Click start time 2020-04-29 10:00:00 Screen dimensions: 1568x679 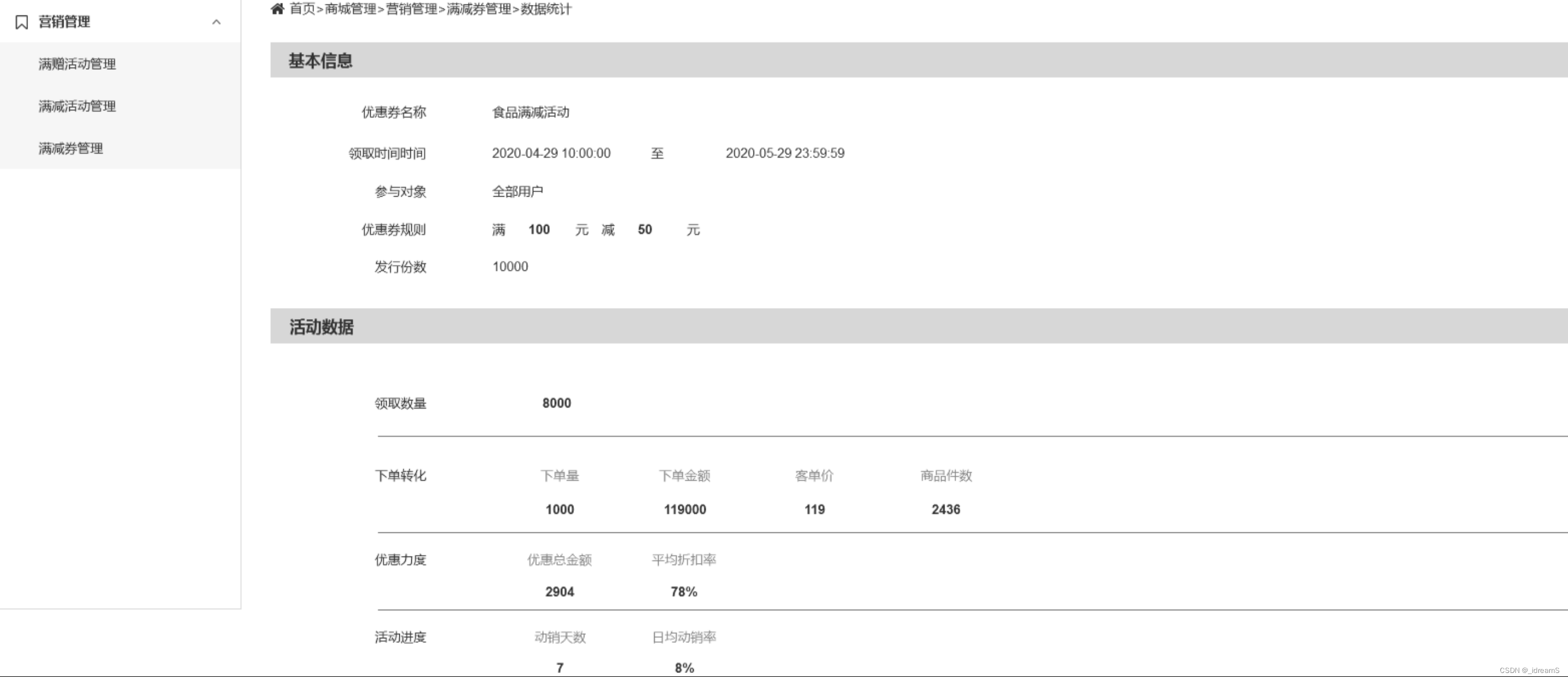tap(551, 153)
